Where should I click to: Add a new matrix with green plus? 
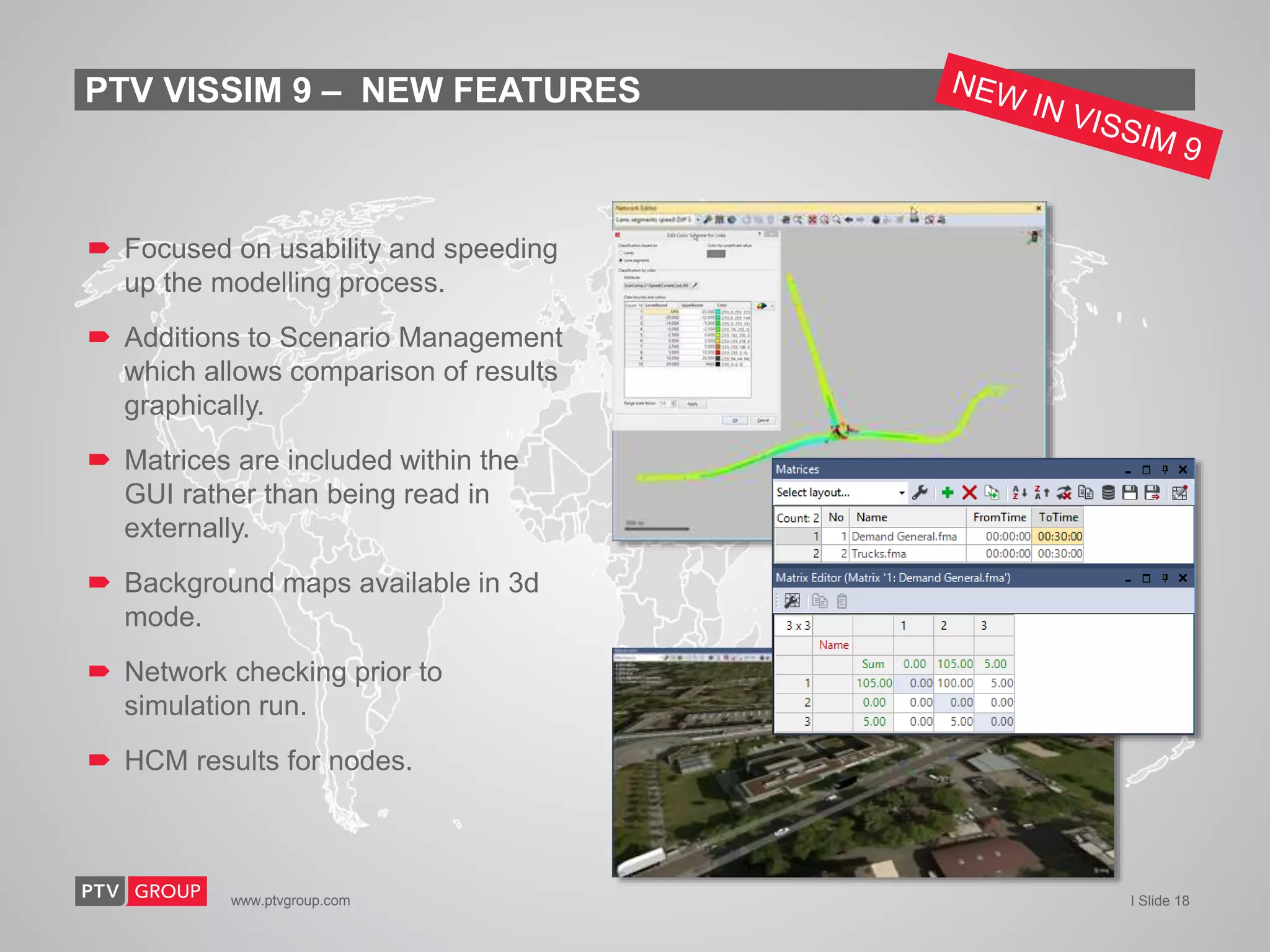[947, 493]
